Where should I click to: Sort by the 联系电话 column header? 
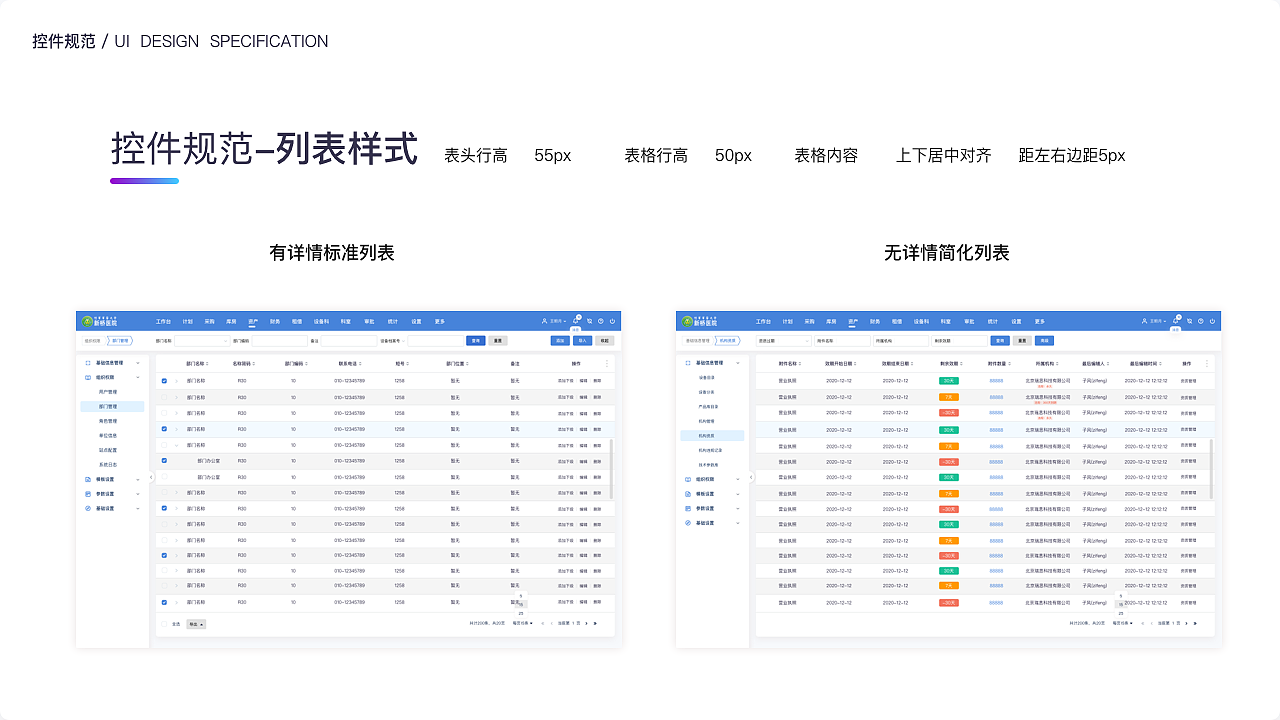coord(350,364)
